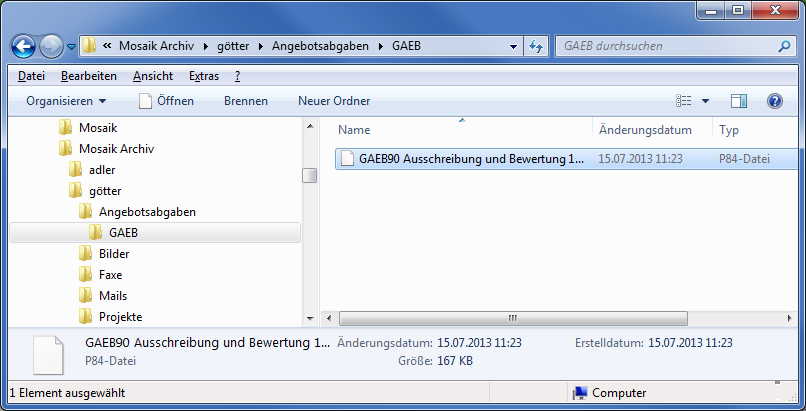Expand the chevron after 'Mosaik Archiv' breadcrumb

point(206,46)
